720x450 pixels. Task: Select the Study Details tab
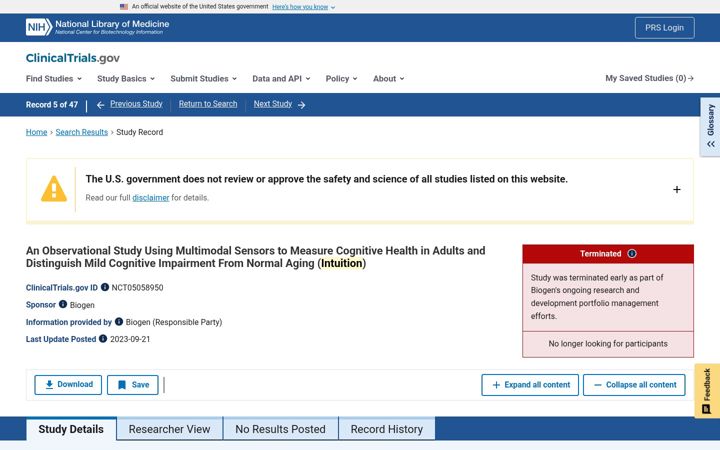(71, 429)
